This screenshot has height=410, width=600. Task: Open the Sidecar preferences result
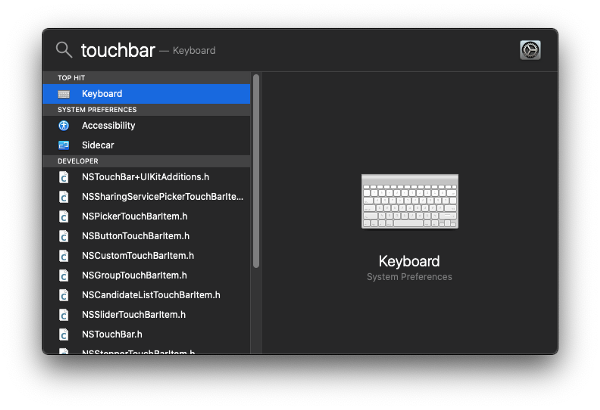pyautogui.click(x=147, y=145)
